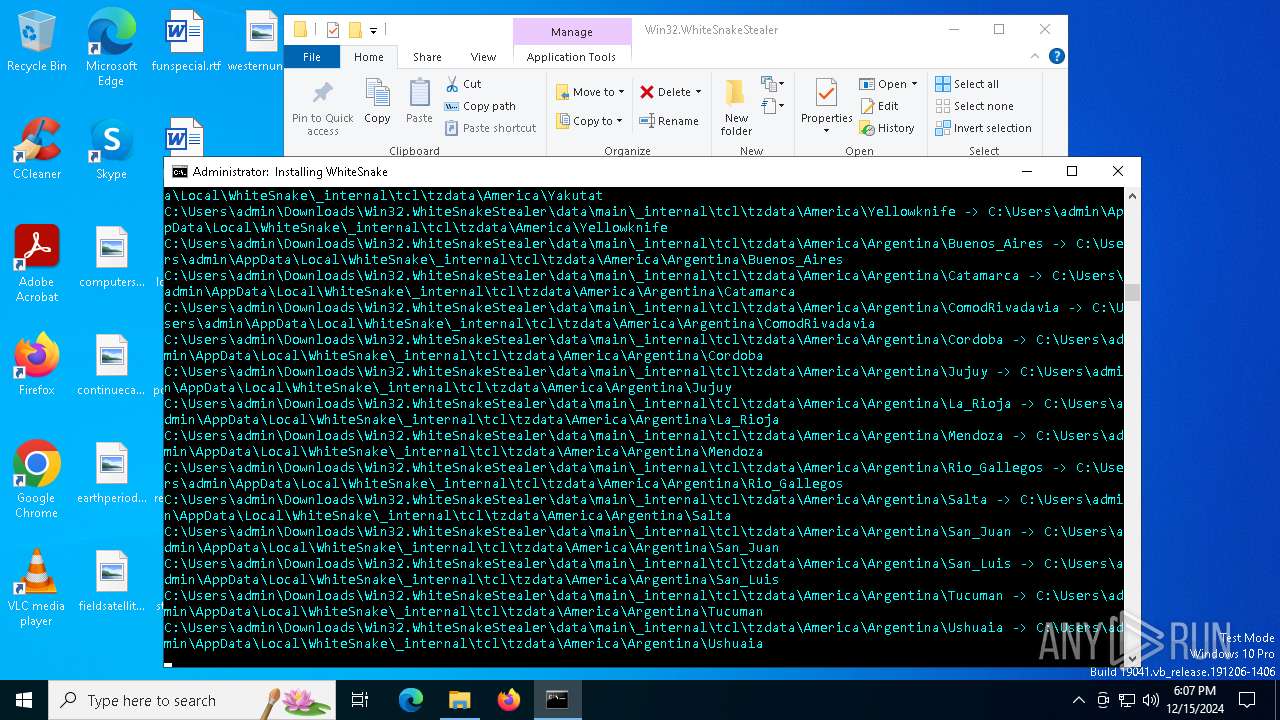Click Copy path in Clipboard group
Image resolution: width=1280 pixels, height=720 pixels.
coord(480,106)
